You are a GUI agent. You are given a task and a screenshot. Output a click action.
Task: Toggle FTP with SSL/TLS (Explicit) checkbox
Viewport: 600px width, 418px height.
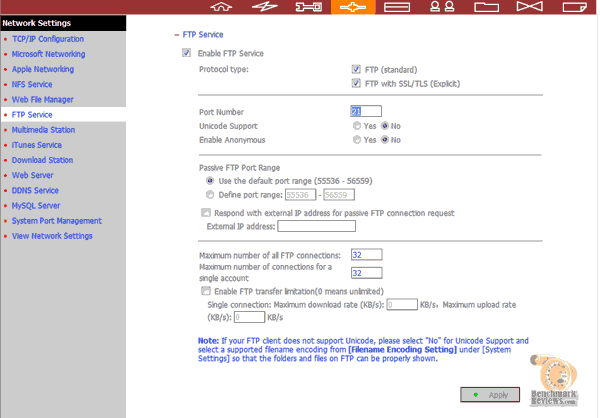[356, 83]
